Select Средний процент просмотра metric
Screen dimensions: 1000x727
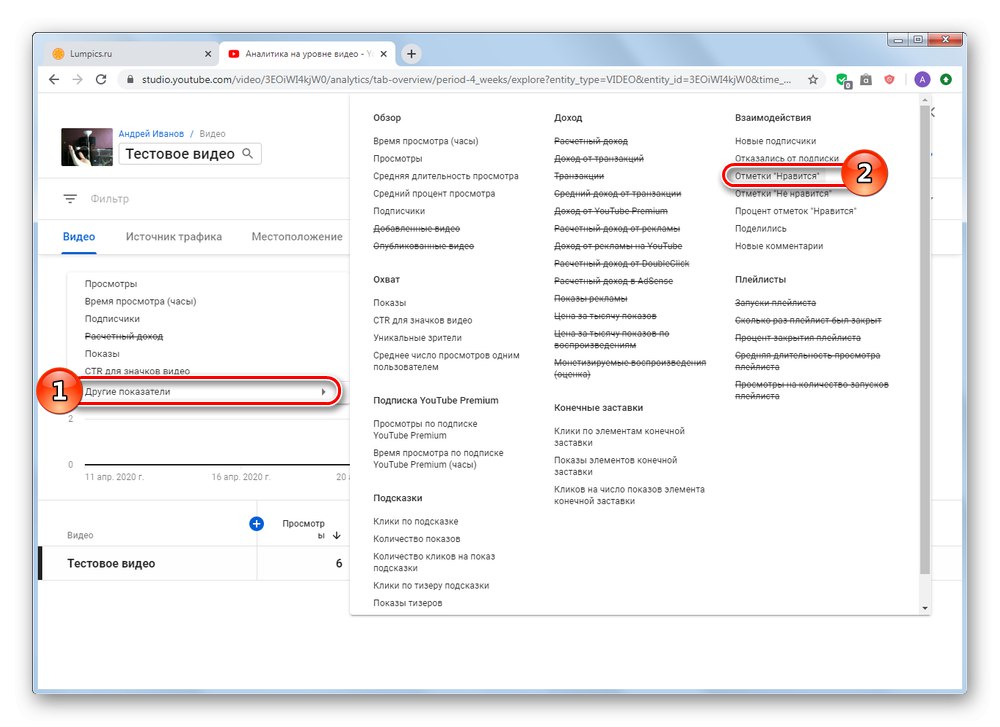434,193
